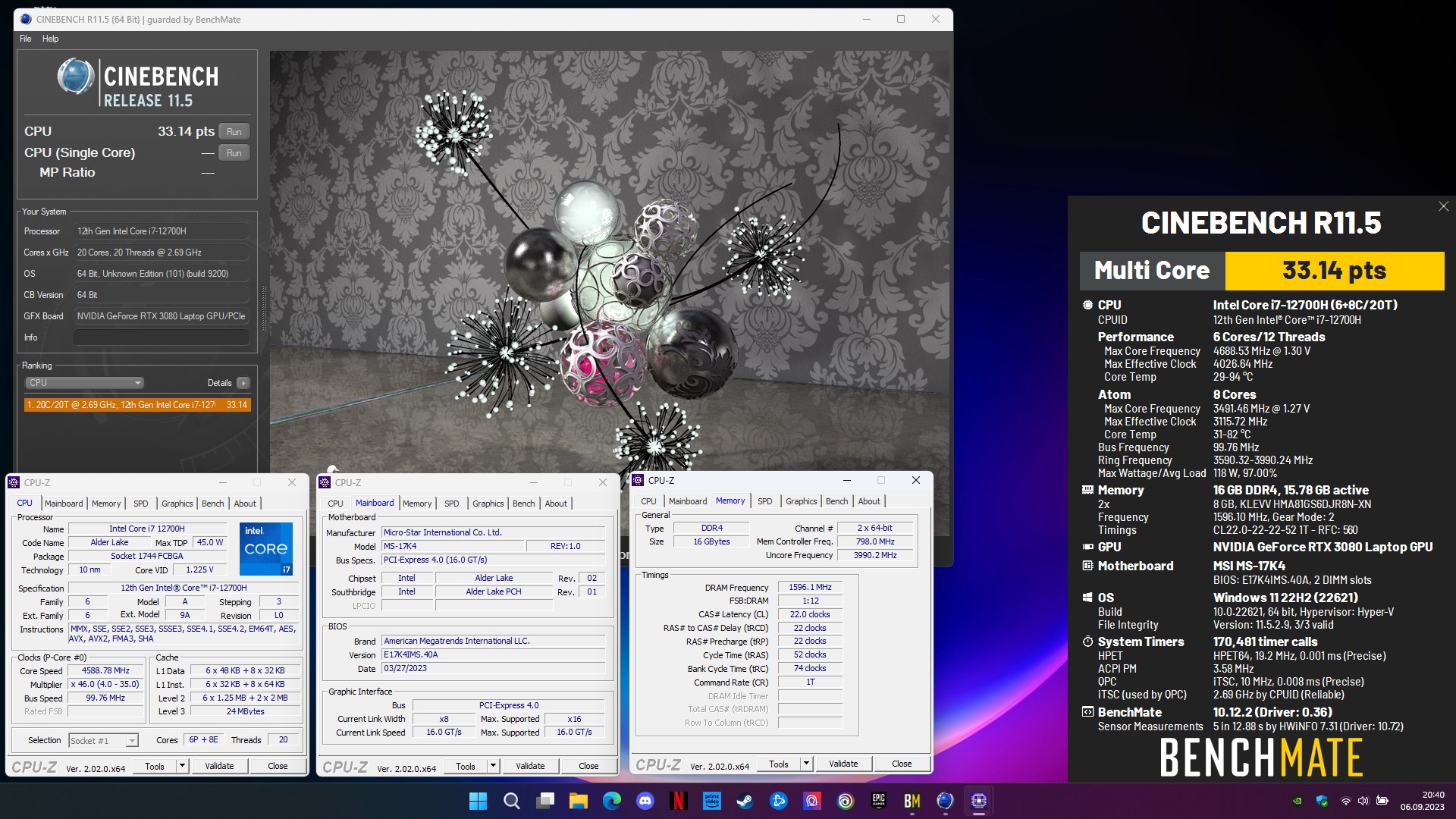
Task: Open SPD tab in left CPU-Z window
Action: pyautogui.click(x=141, y=504)
